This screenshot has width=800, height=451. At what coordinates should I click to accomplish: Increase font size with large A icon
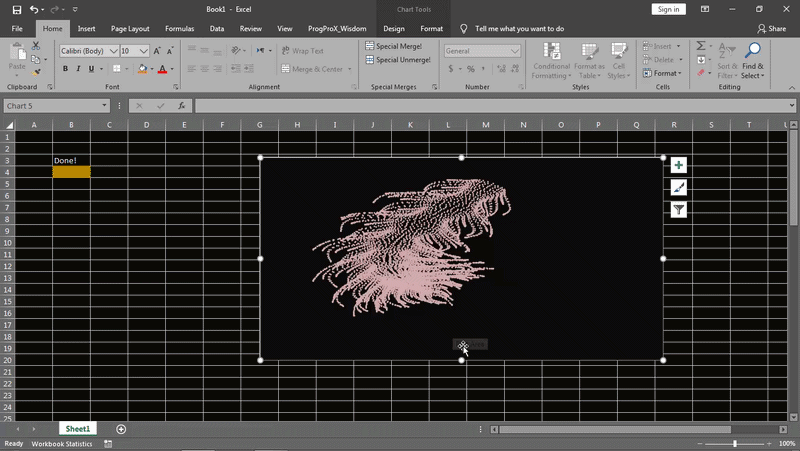click(157, 51)
